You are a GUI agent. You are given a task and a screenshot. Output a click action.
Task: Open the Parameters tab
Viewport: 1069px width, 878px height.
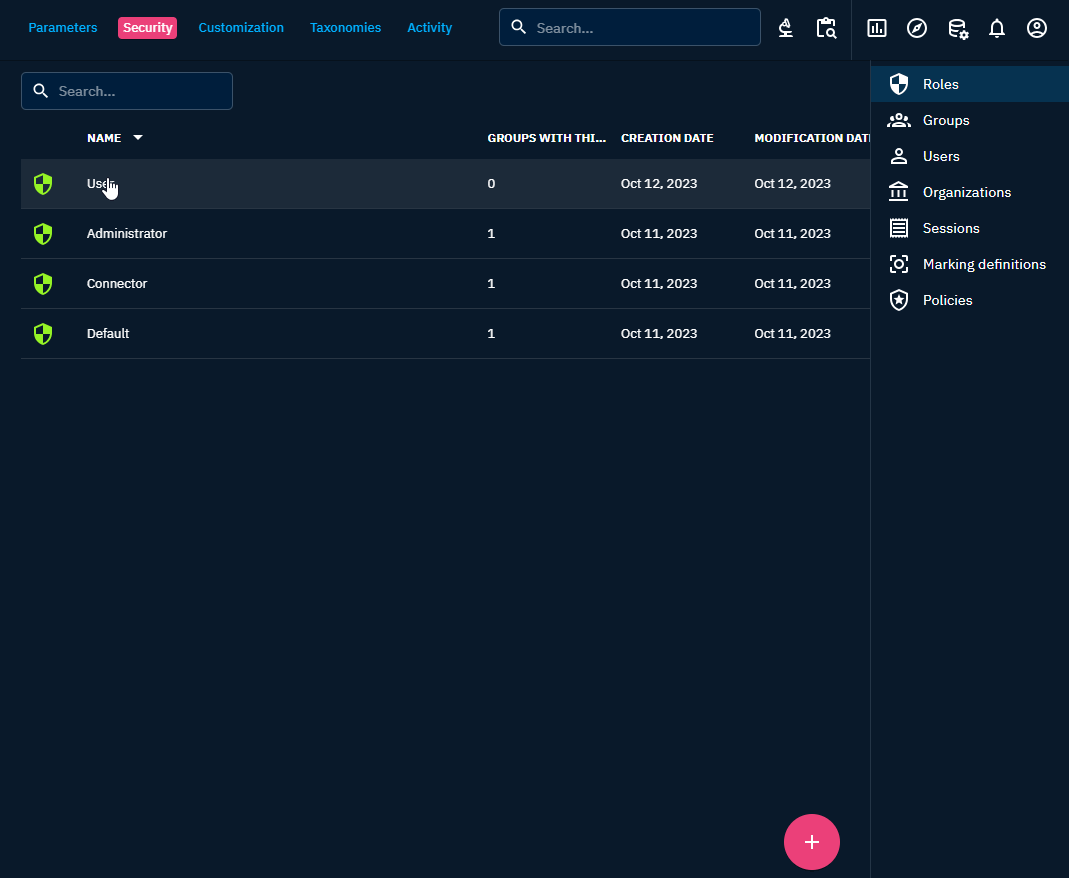(63, 28)
